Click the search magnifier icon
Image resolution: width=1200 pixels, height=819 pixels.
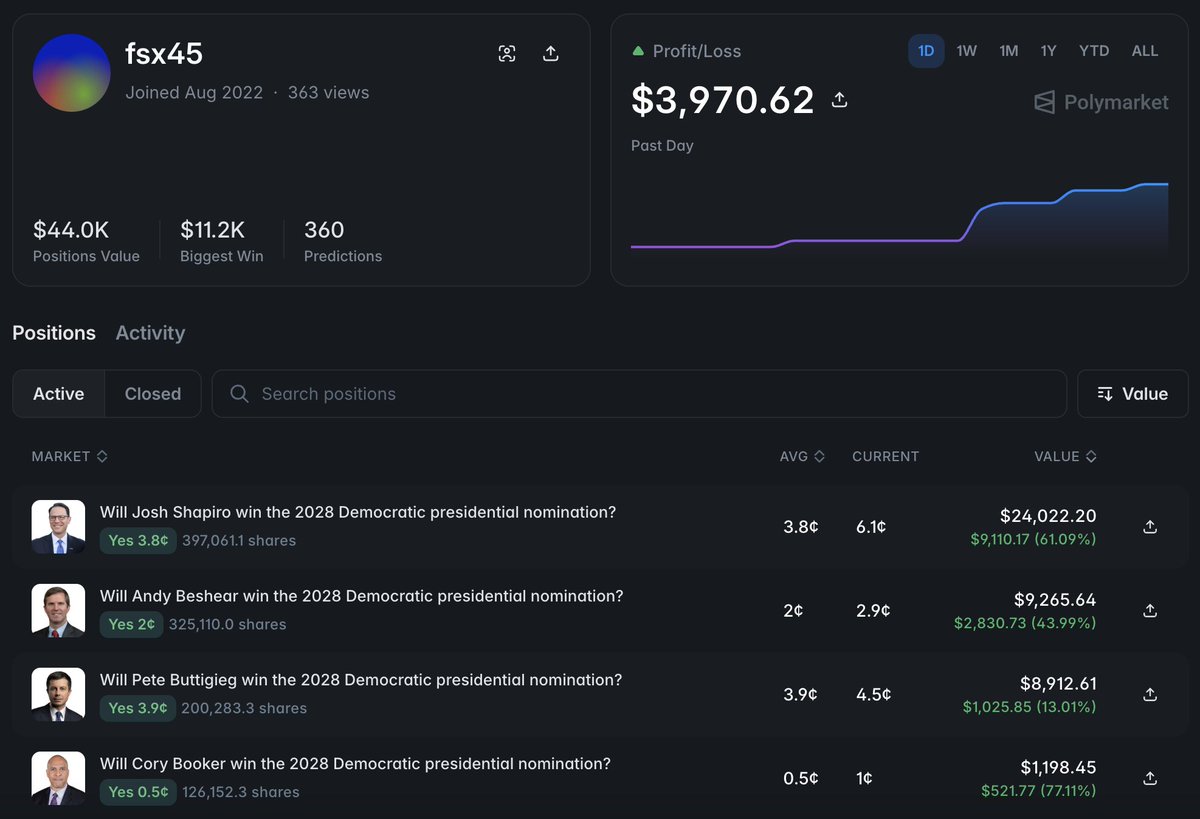[239, 394]
